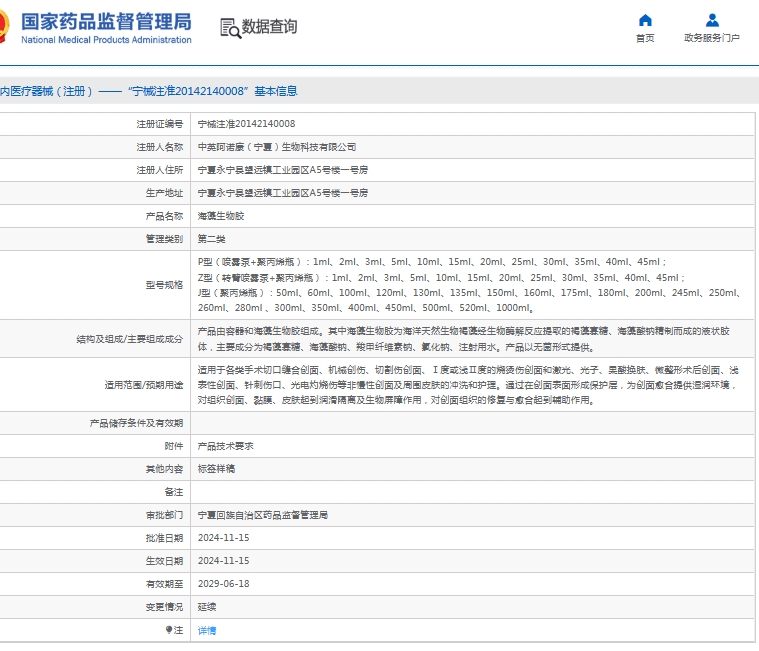Screen dimensions: 759x651
Task: Click the 生产地址 address value
Action: tap(283, 193)
